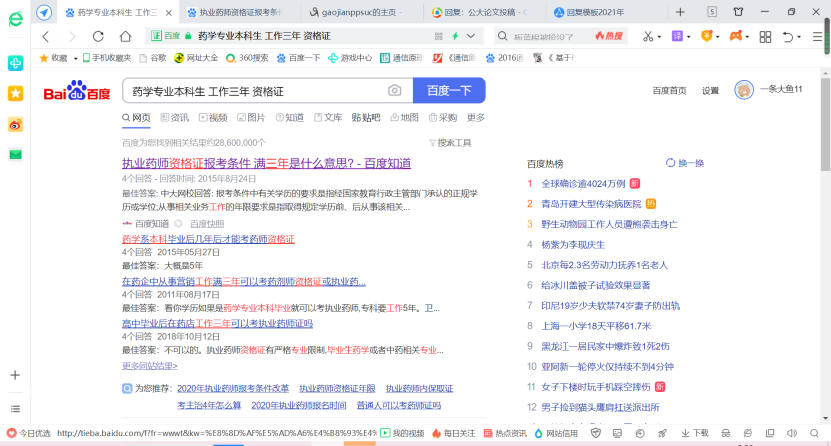Click the browser back arrow
The width and height of the screenshot is (831, 446).
coord(46,36)
